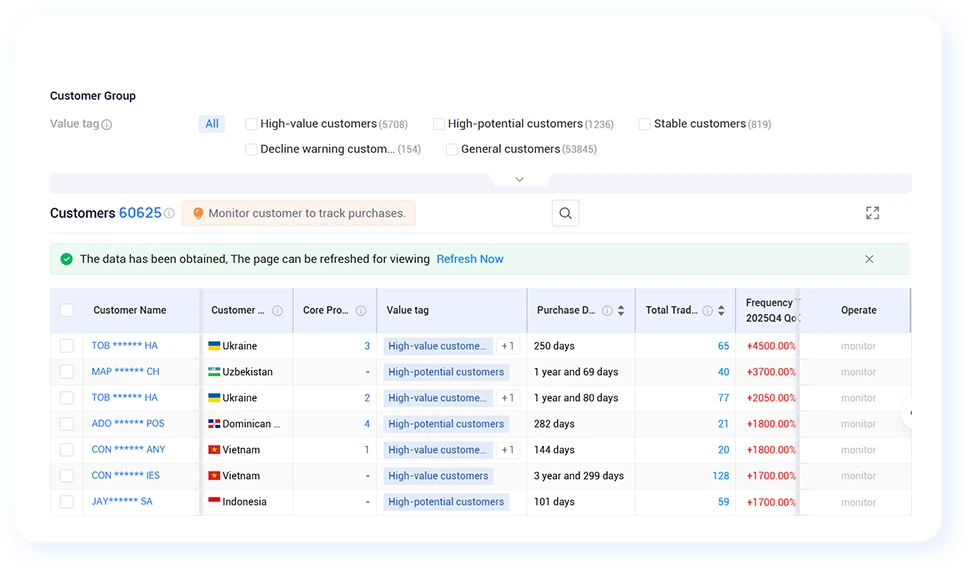The height and width of the screenshot is (574, 974).
Task: Click the Indonesia flag icon
Action: [214, 501]
